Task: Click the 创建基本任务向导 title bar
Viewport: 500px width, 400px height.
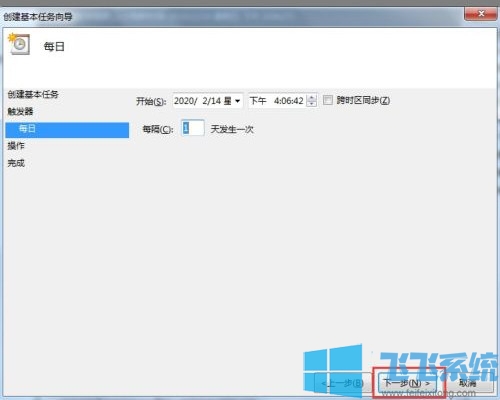Action: point(38,17)
